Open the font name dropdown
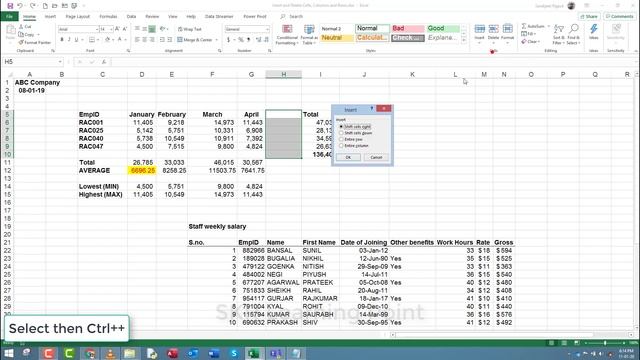Screen dimensions: 640x360 (x=97, y=29)
